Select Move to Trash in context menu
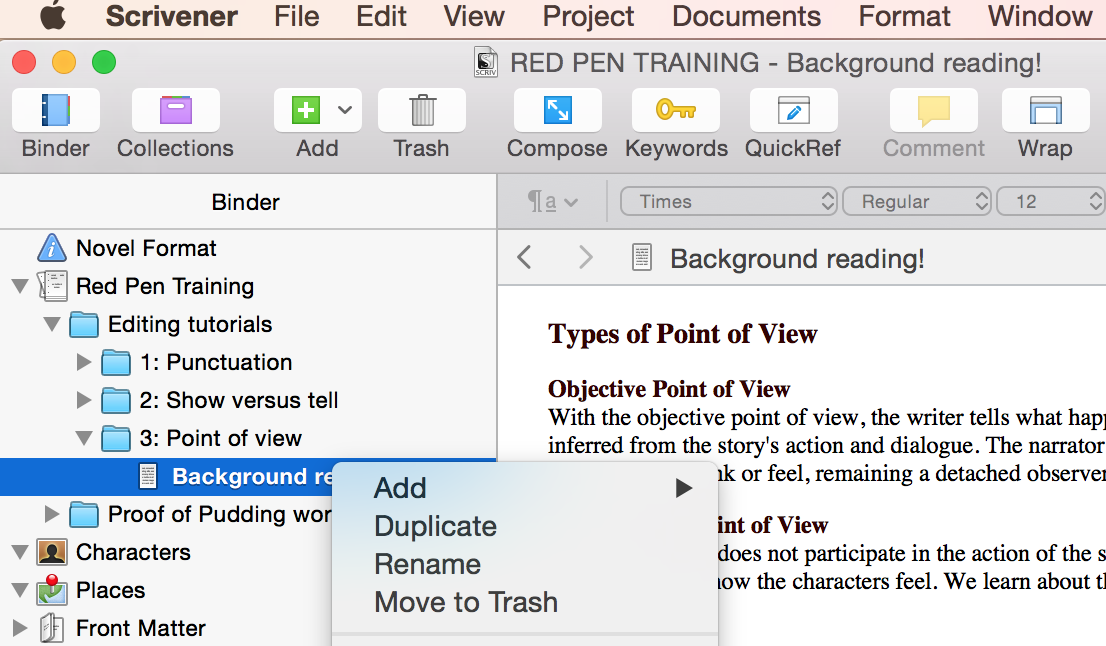 (465, 602)
